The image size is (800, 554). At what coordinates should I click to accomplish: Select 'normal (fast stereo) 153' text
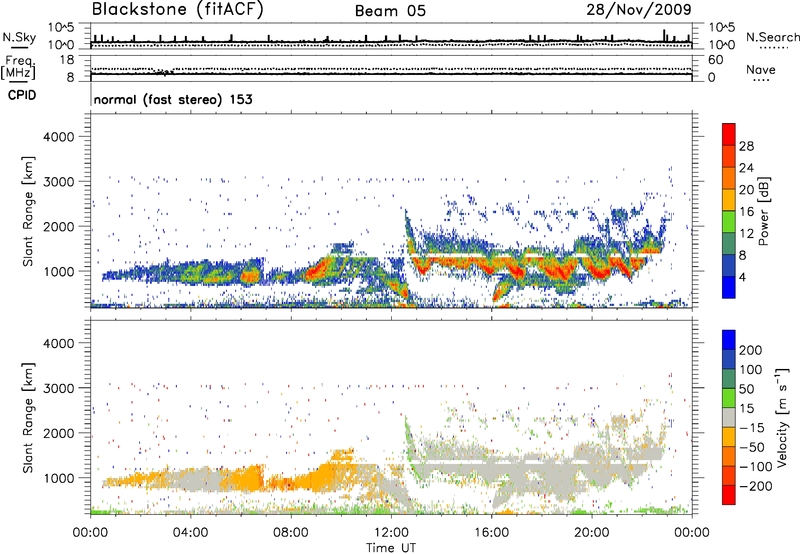pos(173,99)
